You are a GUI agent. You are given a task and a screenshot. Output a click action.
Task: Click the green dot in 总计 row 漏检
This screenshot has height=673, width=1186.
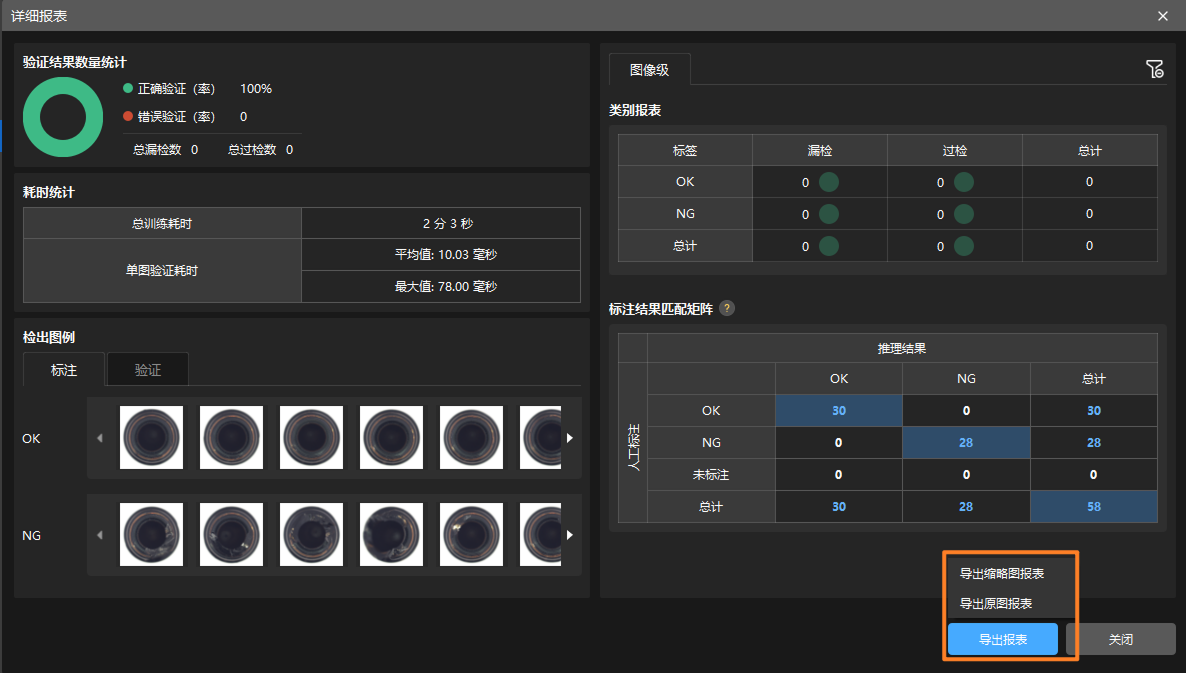(x=829, y=246)
